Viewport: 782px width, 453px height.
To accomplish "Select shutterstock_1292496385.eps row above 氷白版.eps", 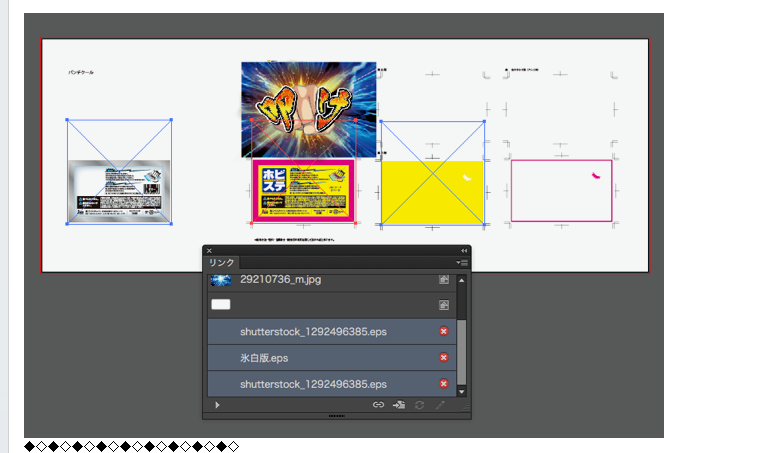I will pos(332,331).
